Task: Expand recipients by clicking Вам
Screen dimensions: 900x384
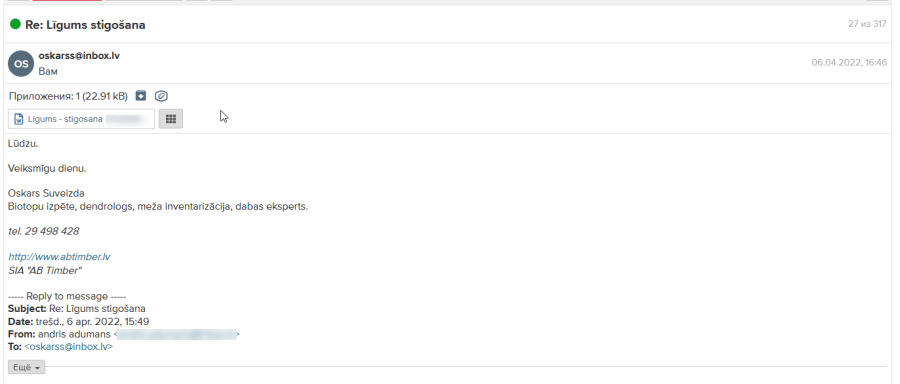Action: pos(48,72)
